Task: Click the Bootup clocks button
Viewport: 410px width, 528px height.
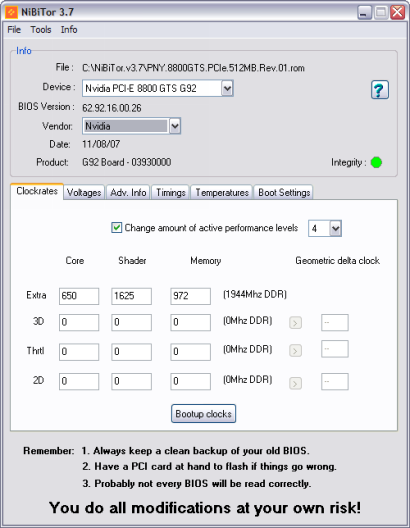Action: coord(203,414)
